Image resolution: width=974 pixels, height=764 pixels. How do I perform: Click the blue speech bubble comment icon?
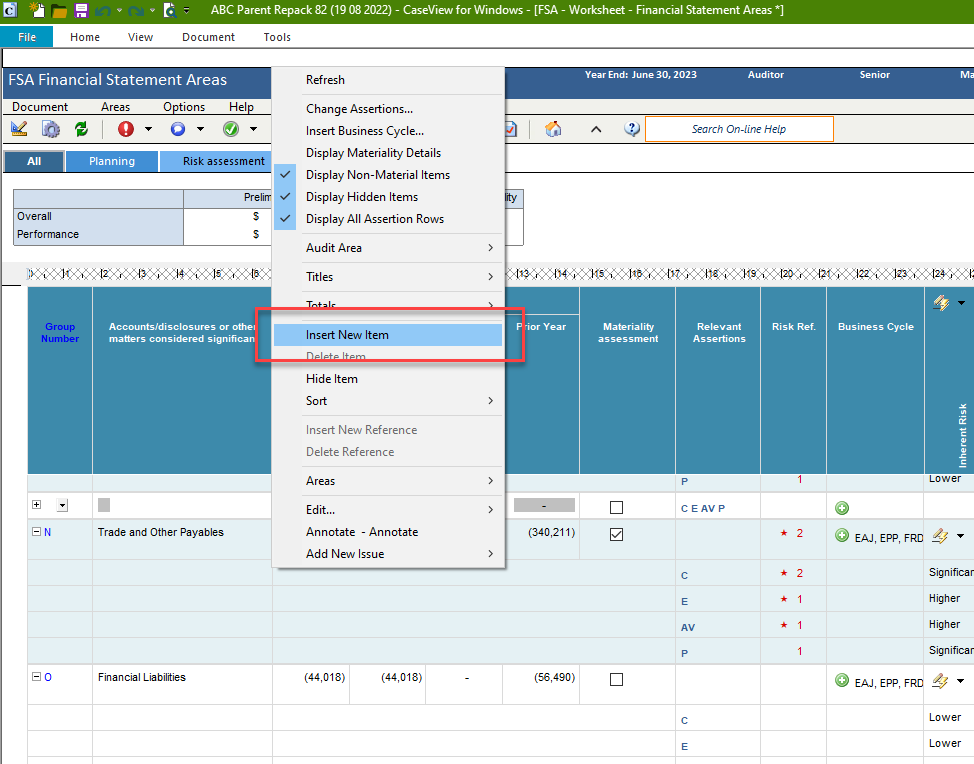pos(178,129)
